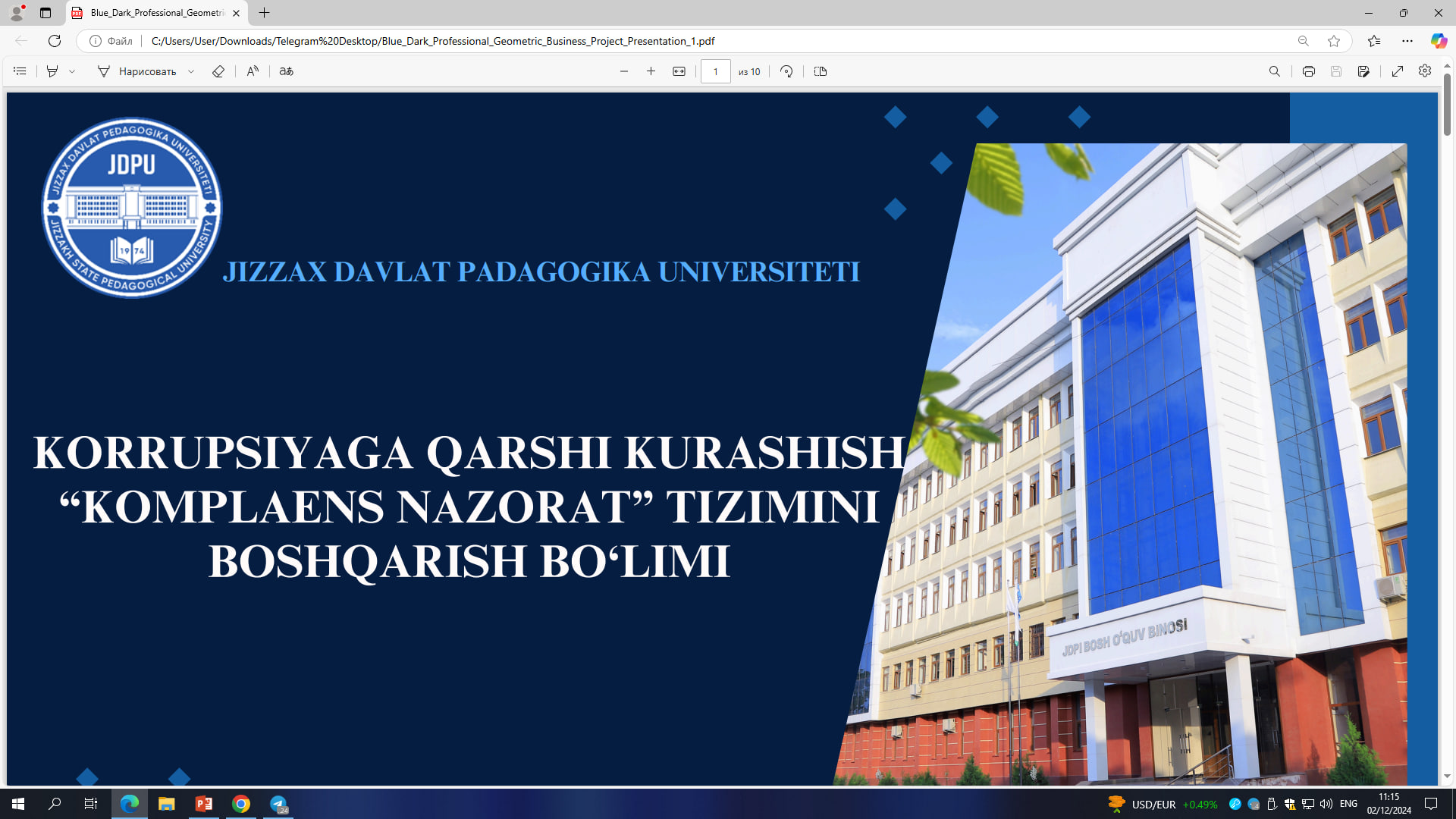Screen dimensions: 1456x819
Task: Open the Windows Start menu
Action: [18, 804]
